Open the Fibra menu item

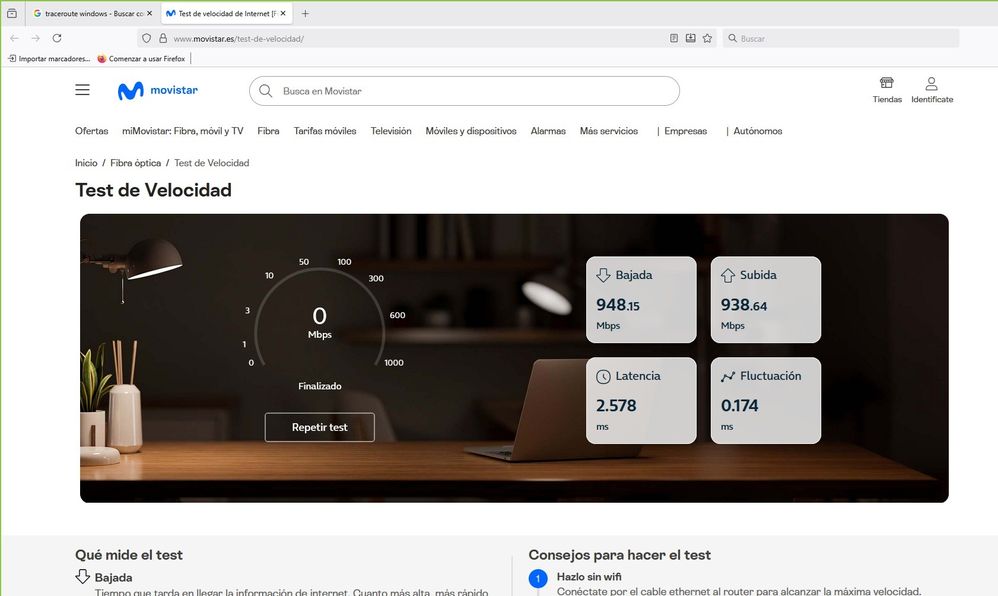point(268,131)
